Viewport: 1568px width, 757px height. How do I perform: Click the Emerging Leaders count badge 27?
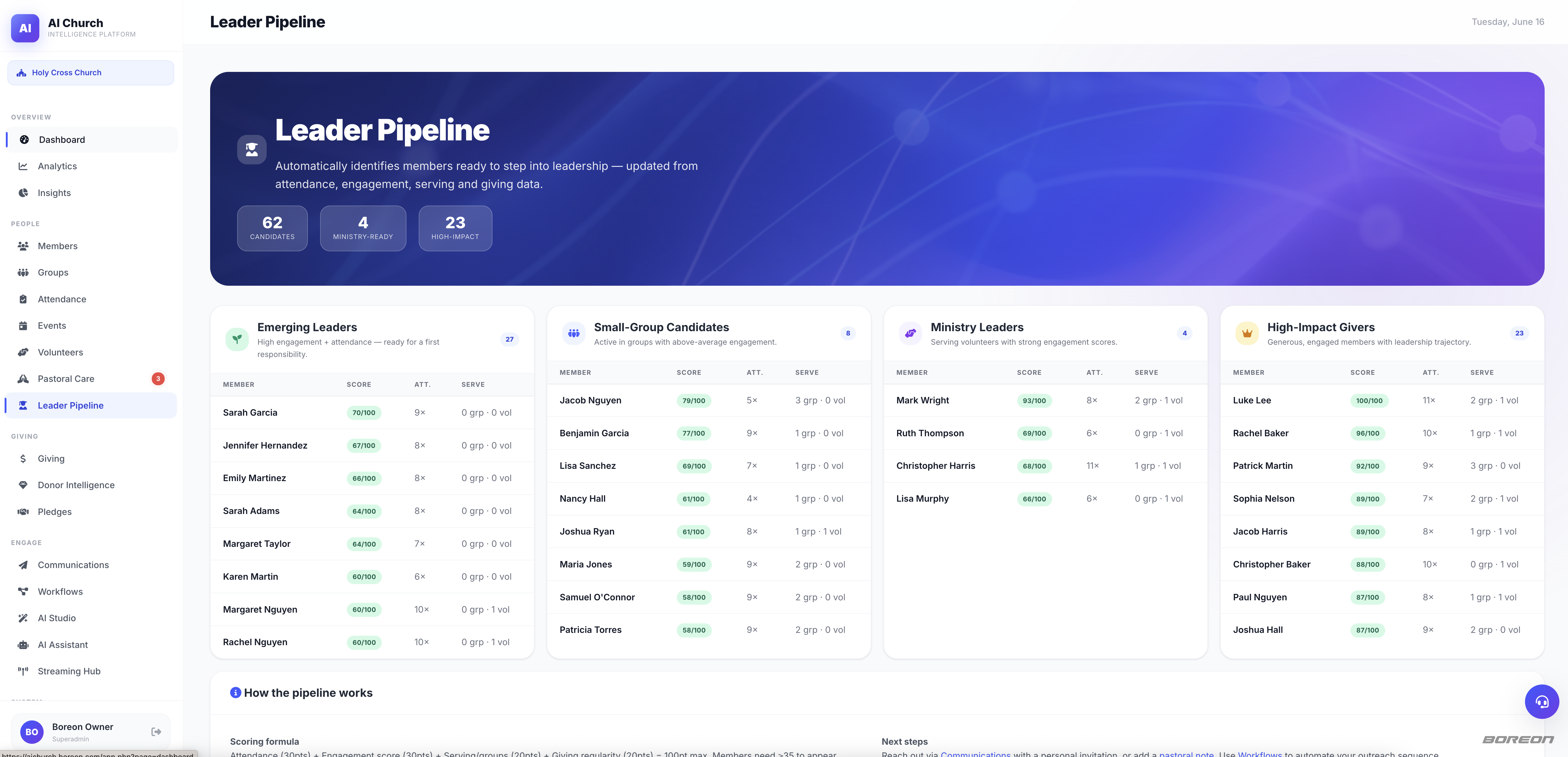tap(509, 339)
